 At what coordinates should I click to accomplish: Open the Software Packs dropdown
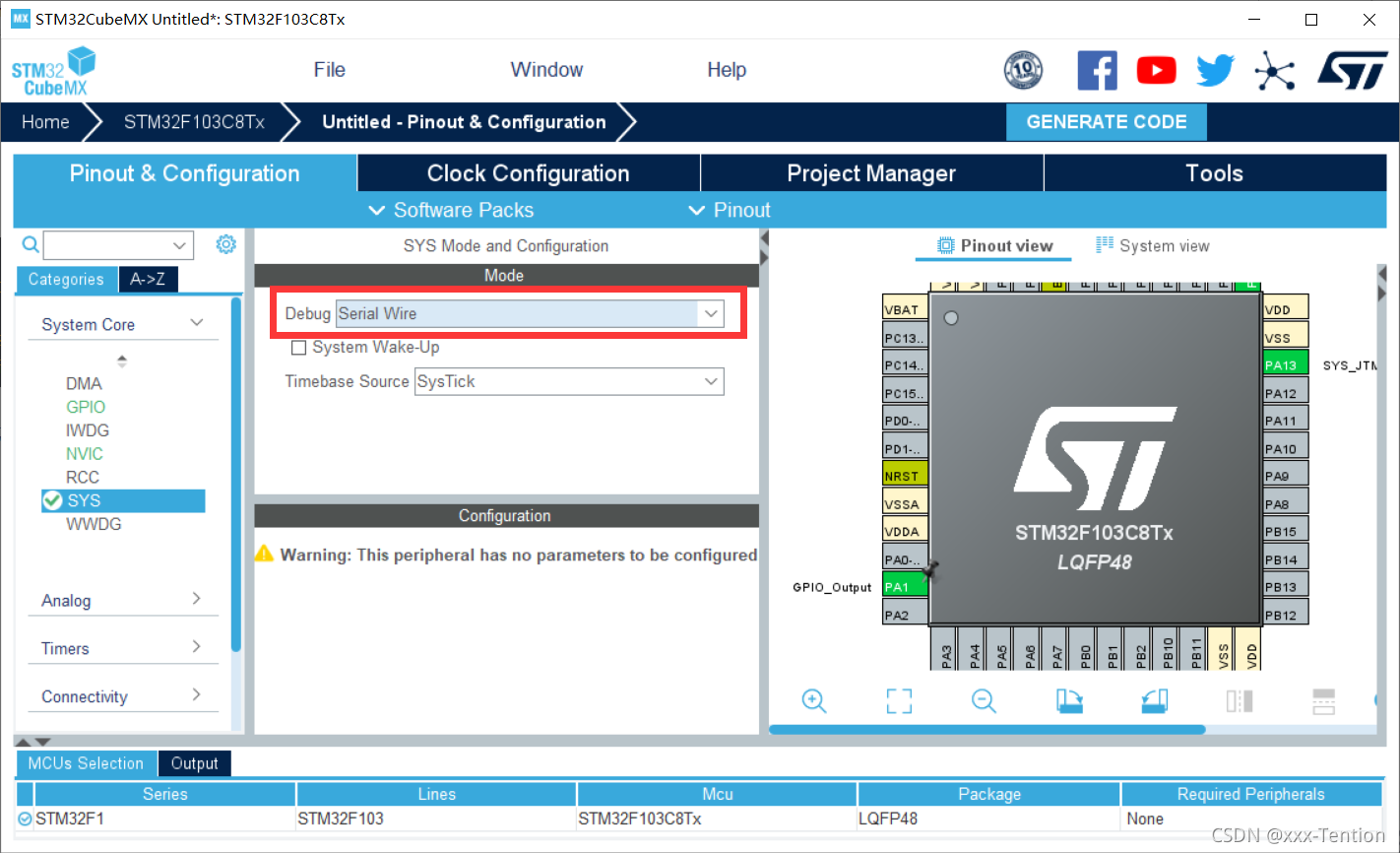click(x=451, y=210)
